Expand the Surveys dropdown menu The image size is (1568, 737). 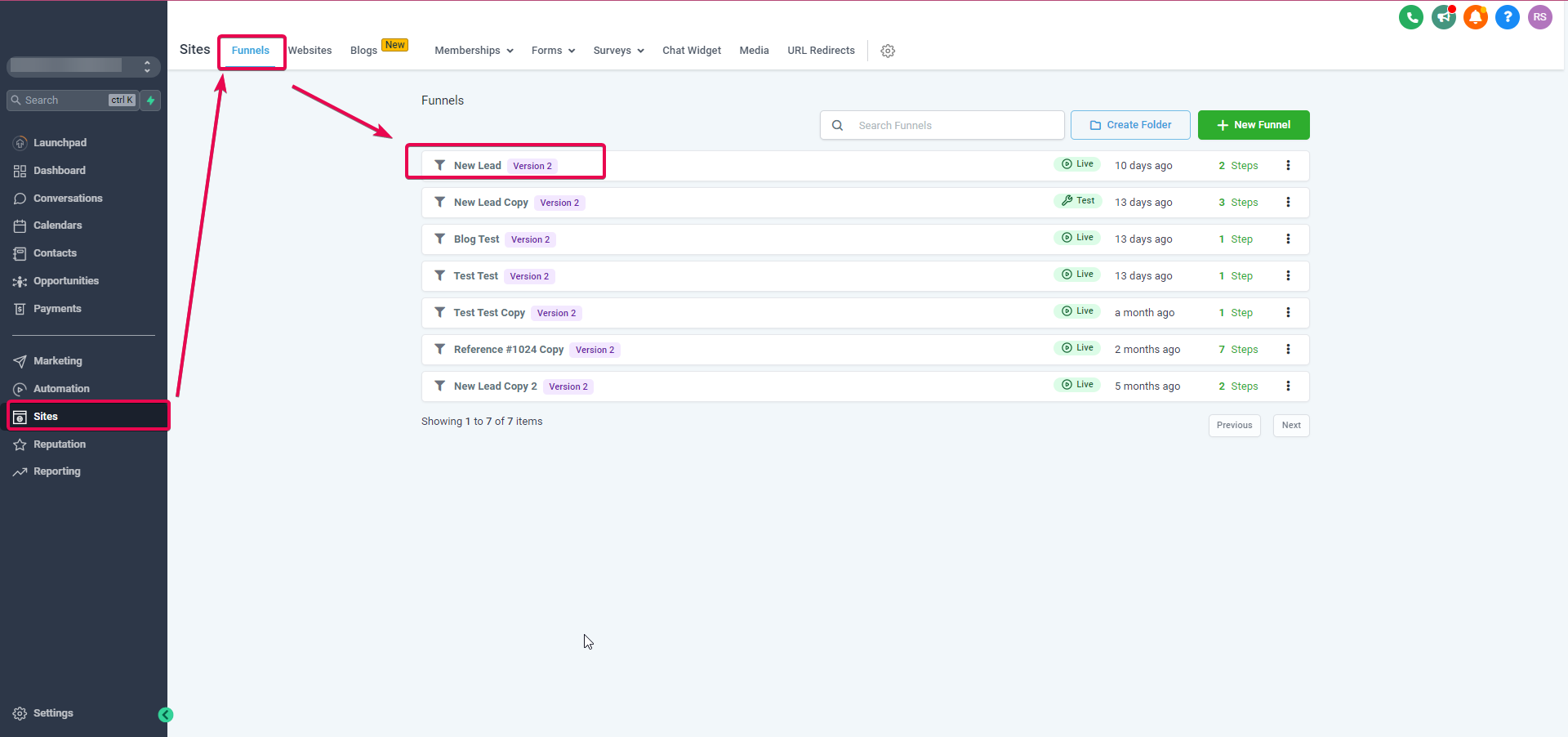click(x=618, y=51)
